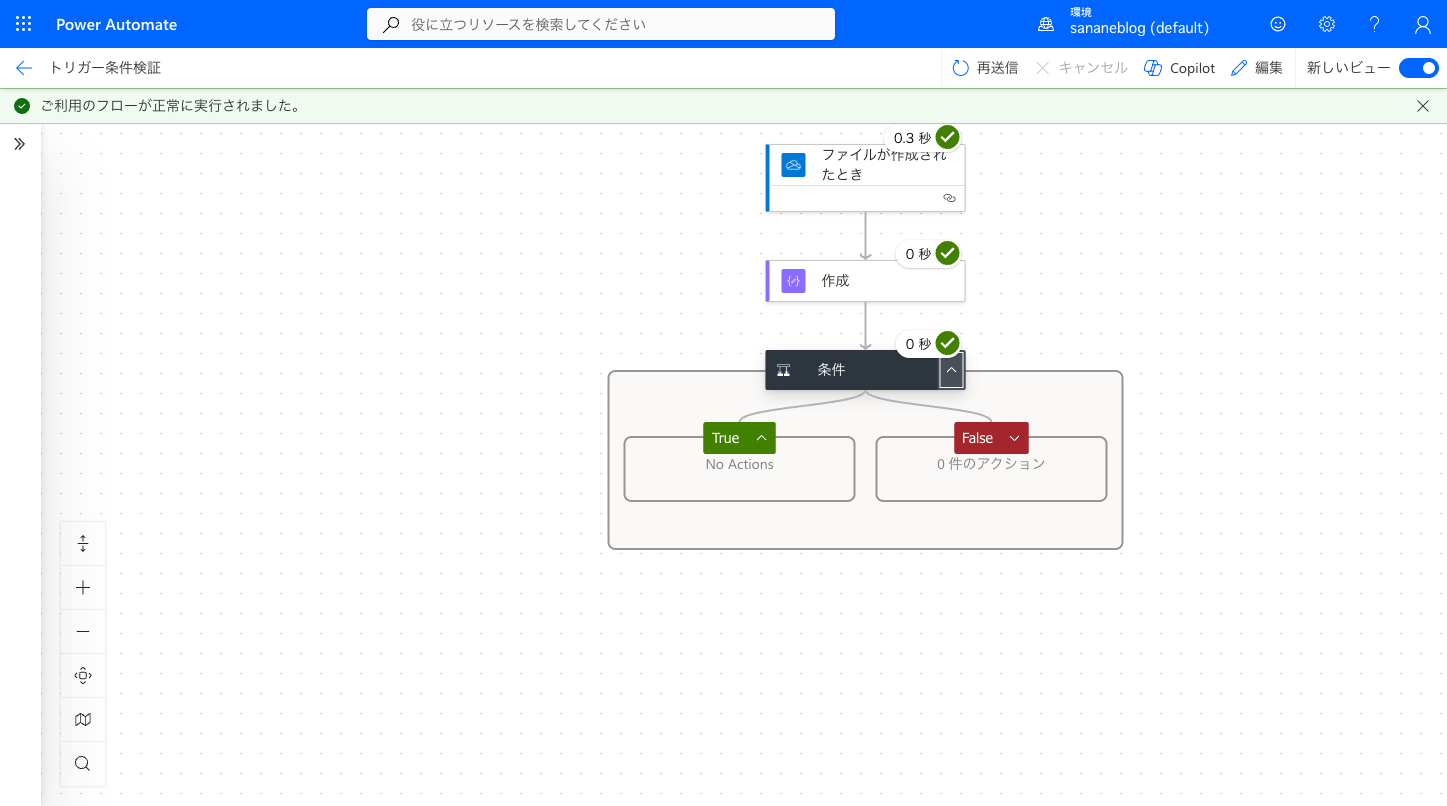Screen dimensions: 1447x806
Task: Click 0 件のアクション in False branch
Action: click(x=991, y=464)
